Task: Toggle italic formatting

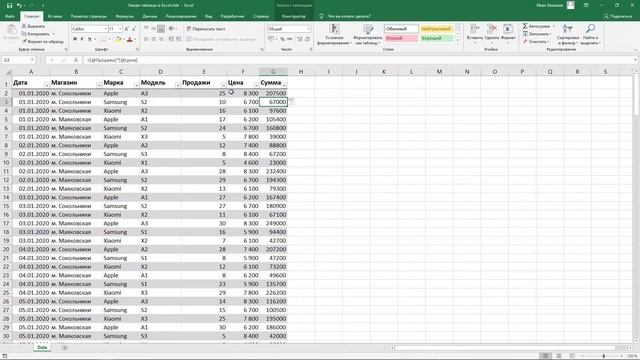Action: (82, 39)
